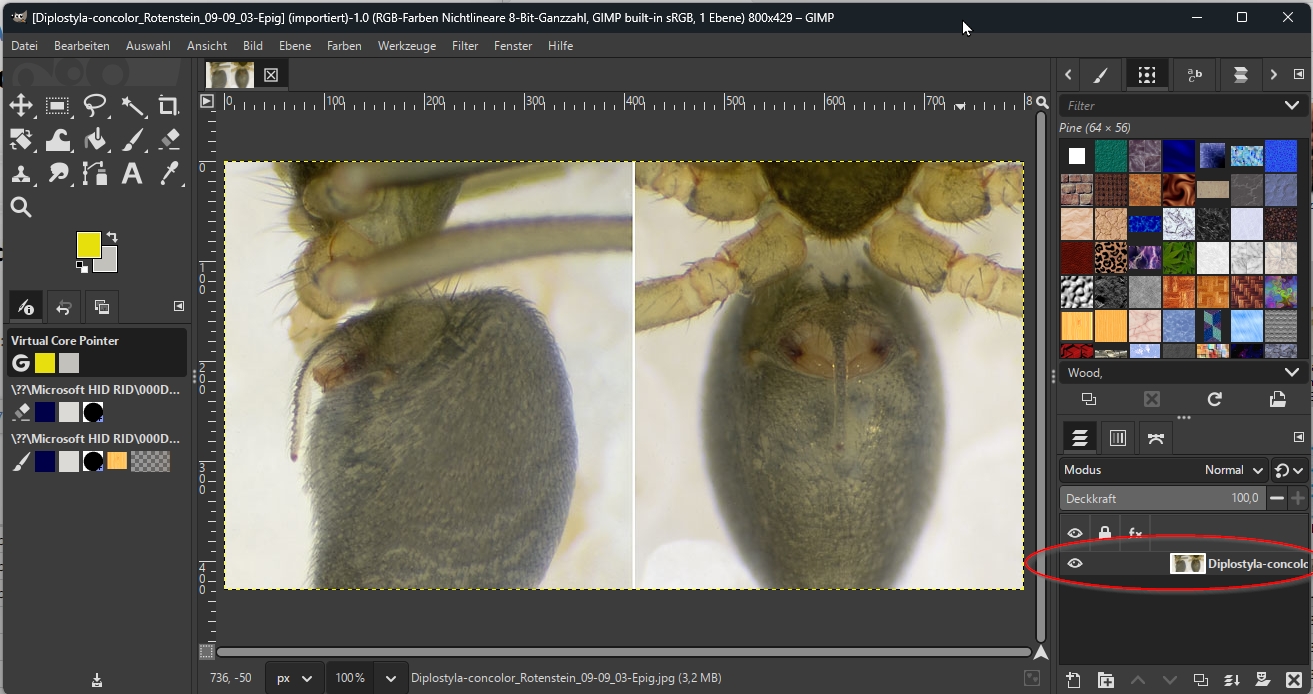
Task: Click the yellow foreground color swatch
Action: tap(88, 244)
